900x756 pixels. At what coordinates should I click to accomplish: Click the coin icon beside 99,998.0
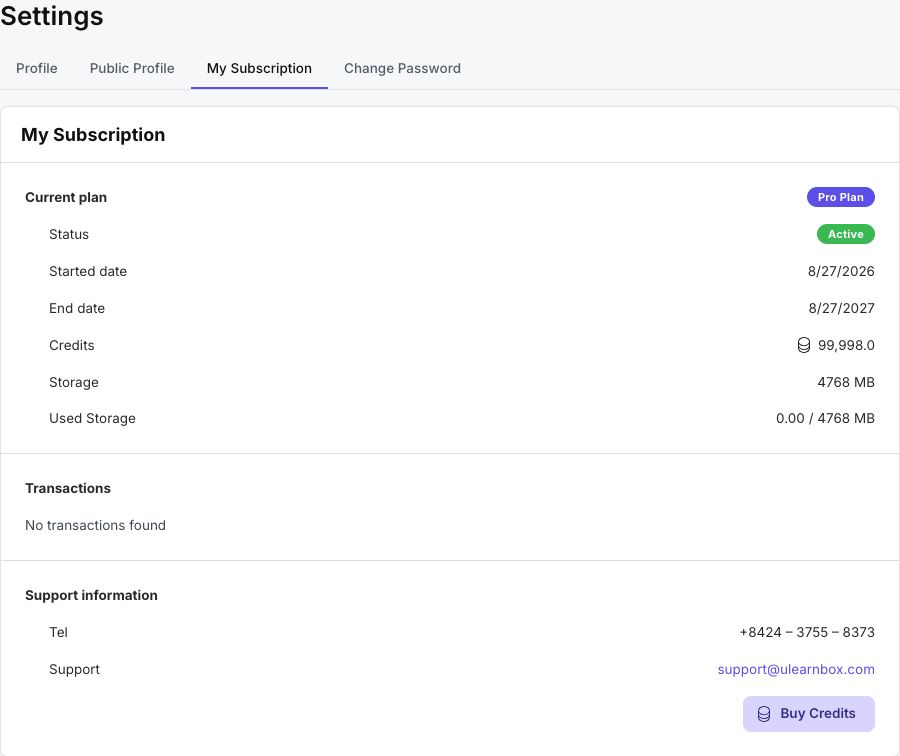click(804, 345)
